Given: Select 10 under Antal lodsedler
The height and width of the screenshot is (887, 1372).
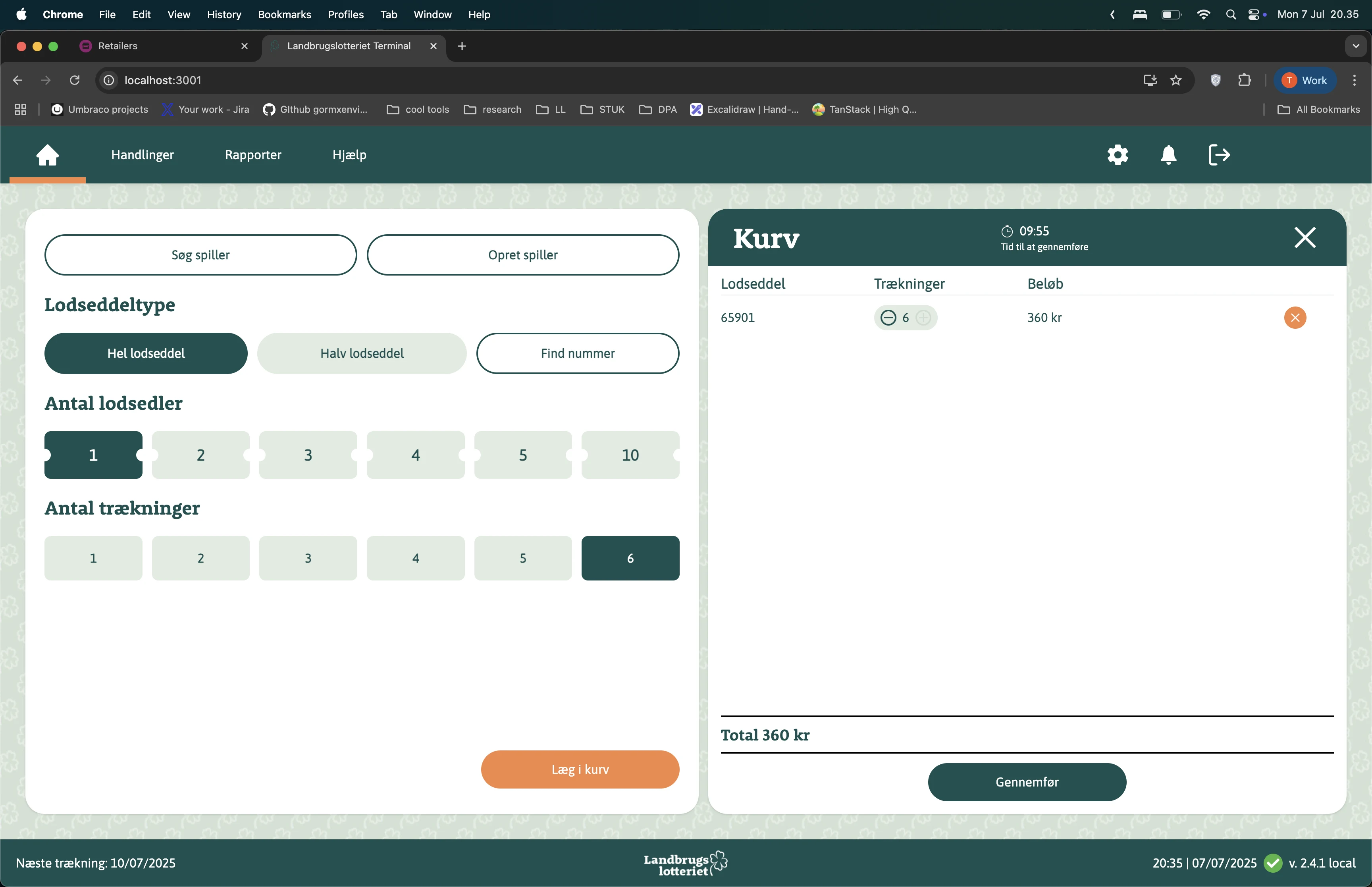Looking at the screenshot, I should (630, 455).
